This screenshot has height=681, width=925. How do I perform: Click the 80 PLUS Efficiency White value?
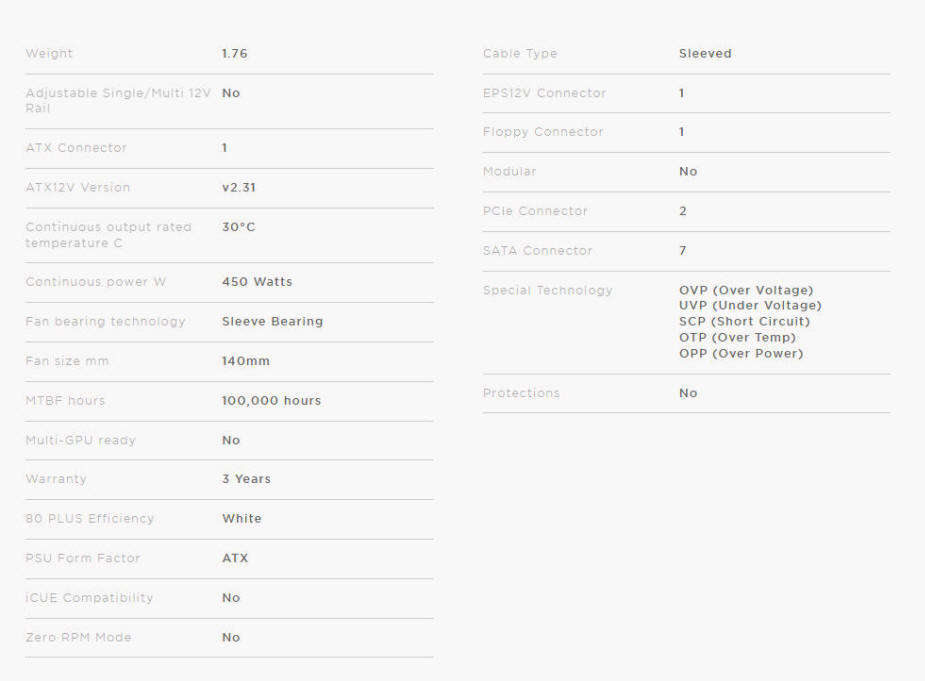pyautogui.click(x=241, y=519)
